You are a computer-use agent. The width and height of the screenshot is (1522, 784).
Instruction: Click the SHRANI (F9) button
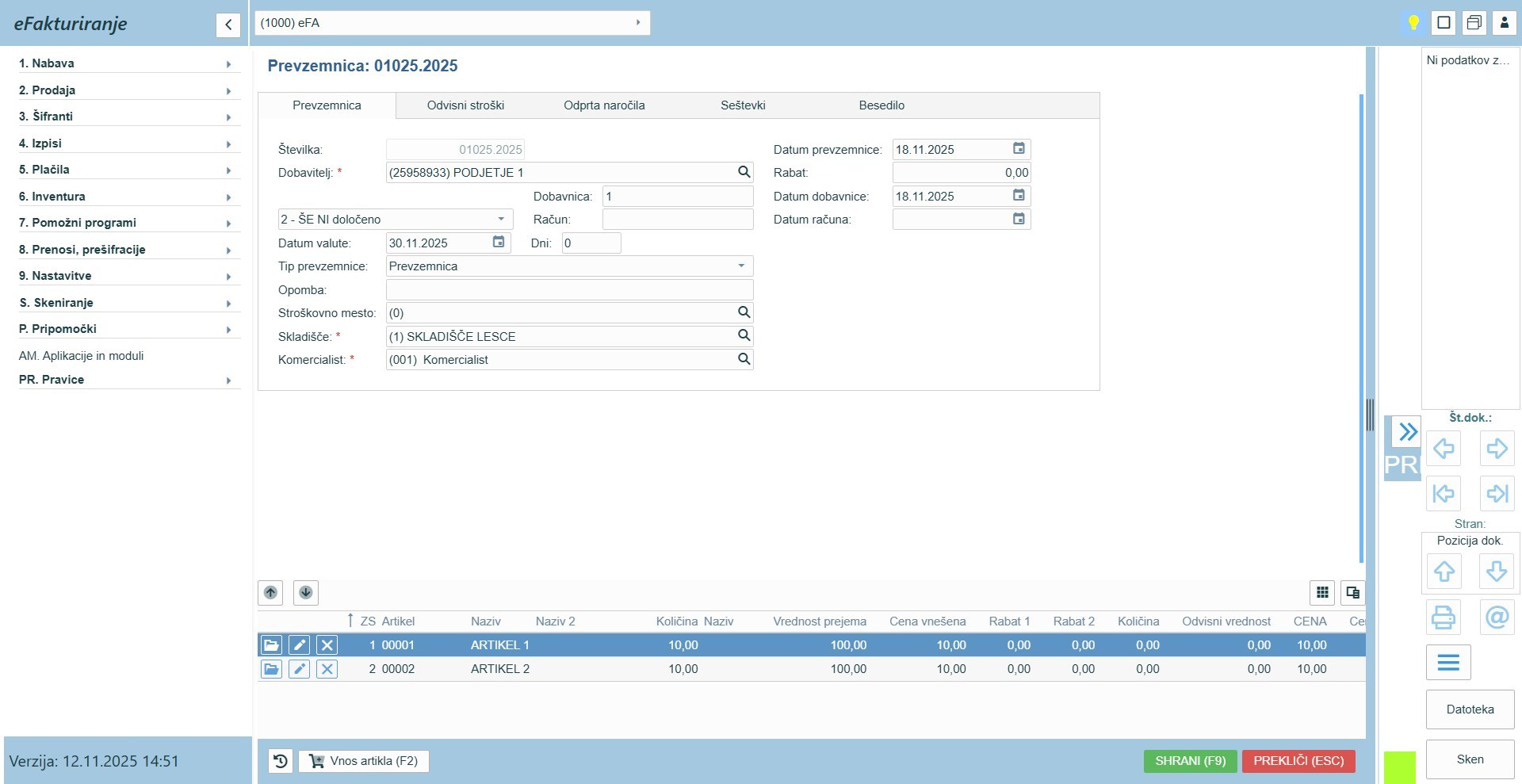tap(1190, 761)
